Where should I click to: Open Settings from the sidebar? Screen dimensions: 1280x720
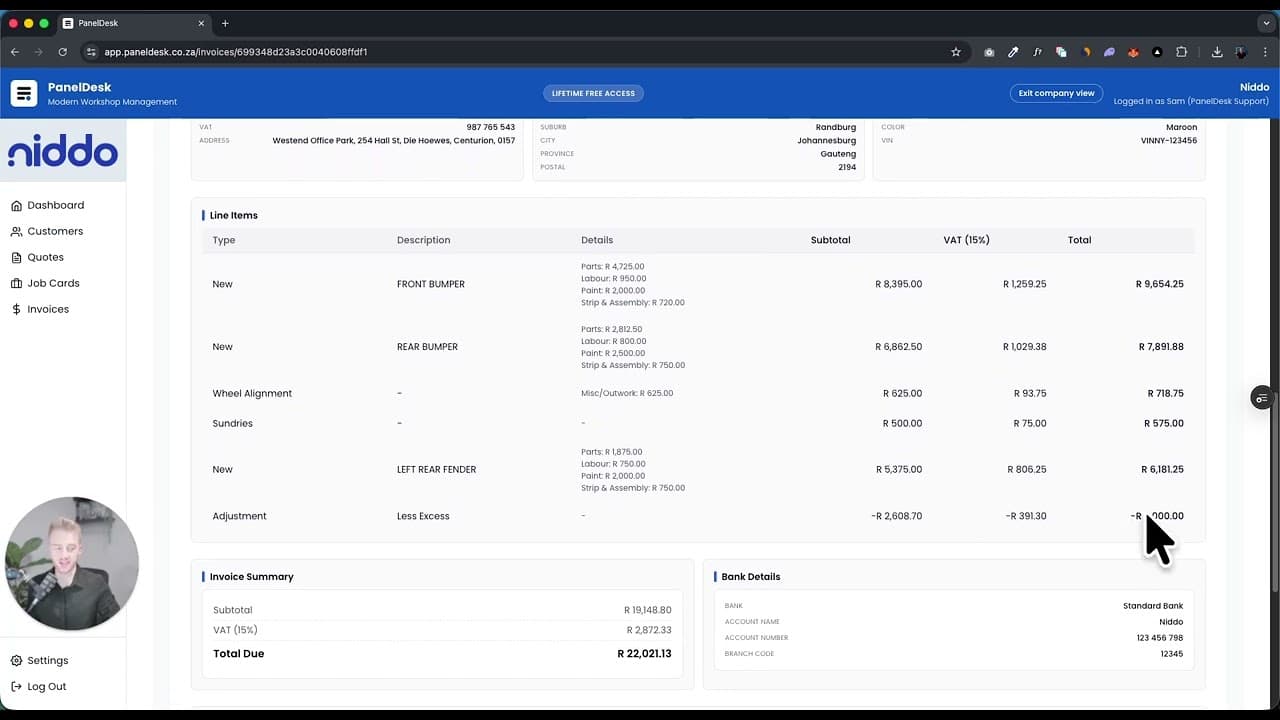pyautogui.click(x=48, y=660)
